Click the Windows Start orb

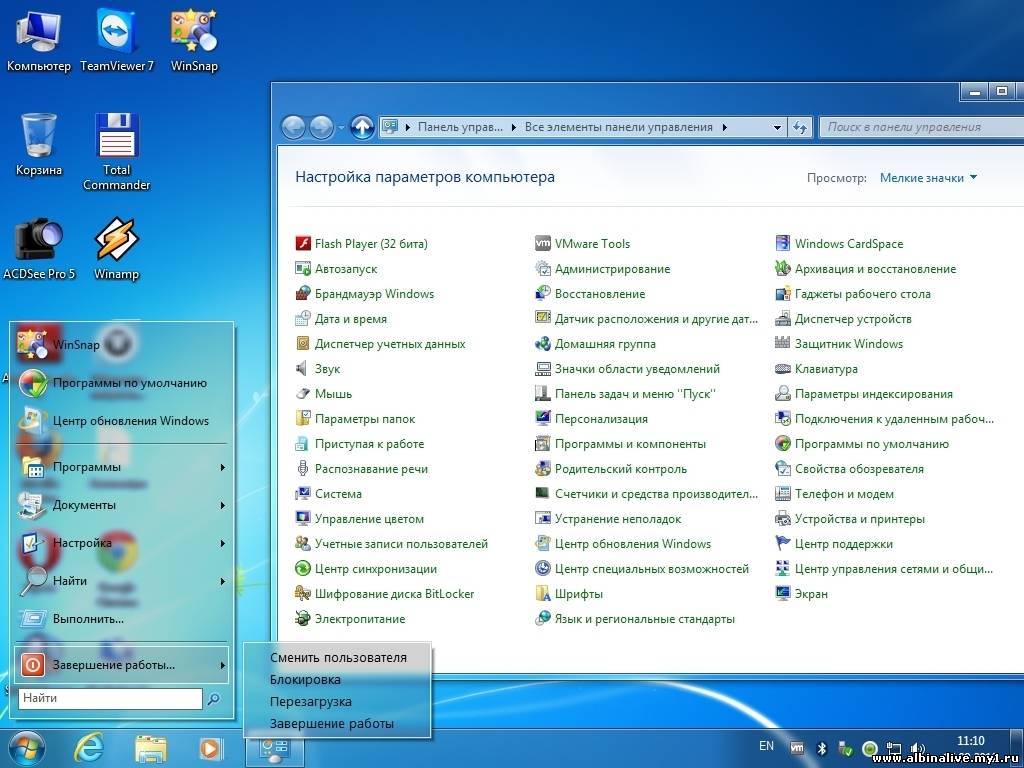click(25, 748)
